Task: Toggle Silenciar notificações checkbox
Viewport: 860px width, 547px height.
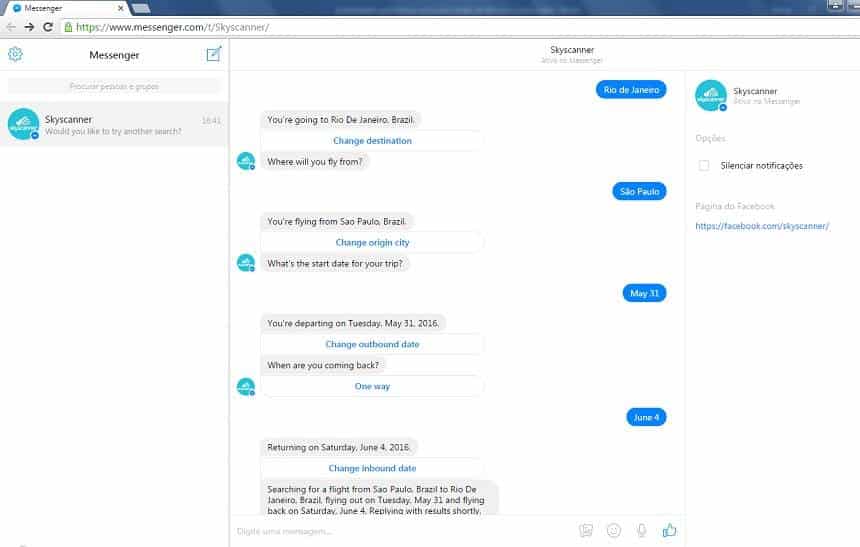Action: coord(704,165)
